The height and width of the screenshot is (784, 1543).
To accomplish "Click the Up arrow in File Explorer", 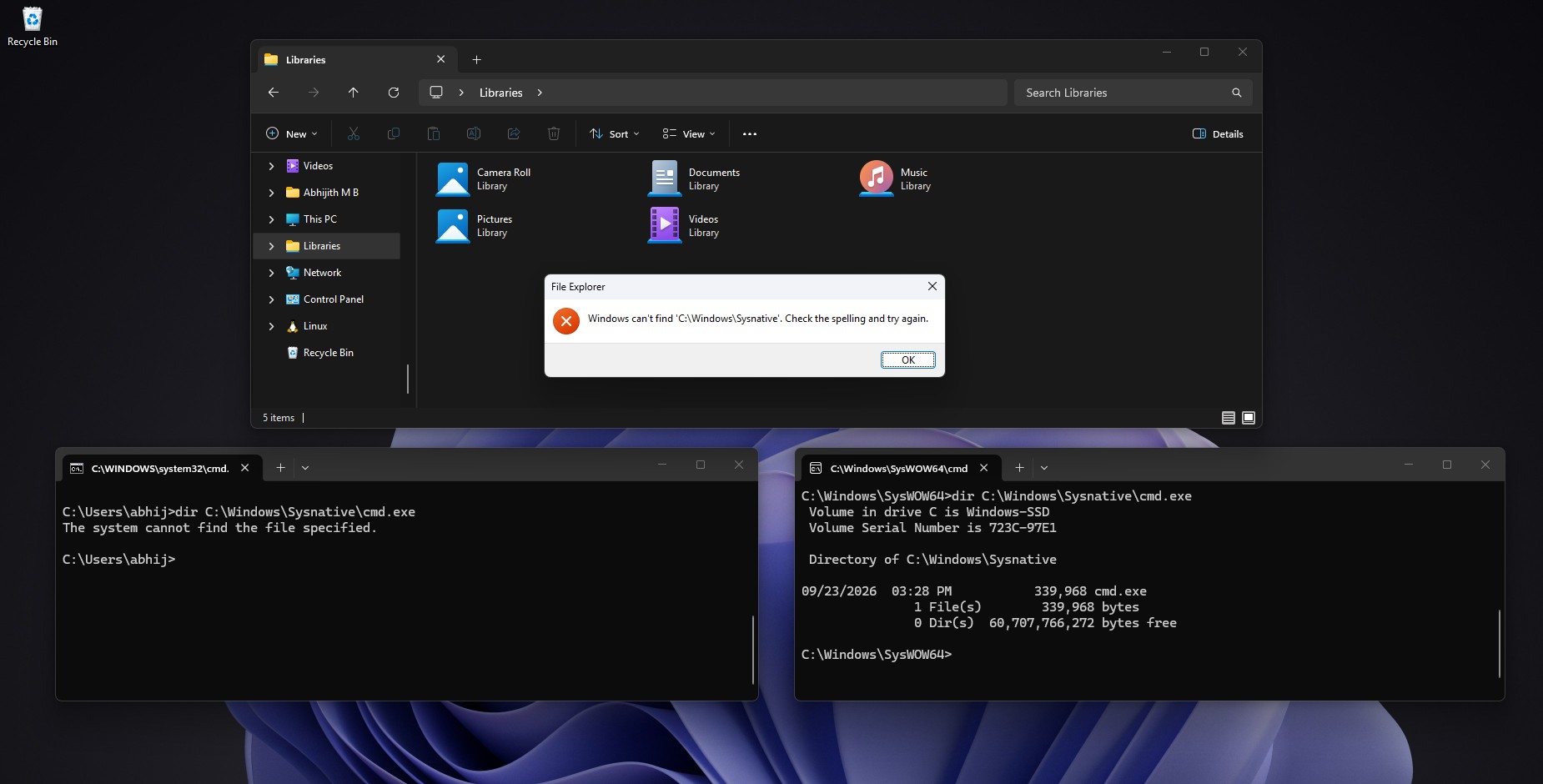I will (x=354, y=93).
